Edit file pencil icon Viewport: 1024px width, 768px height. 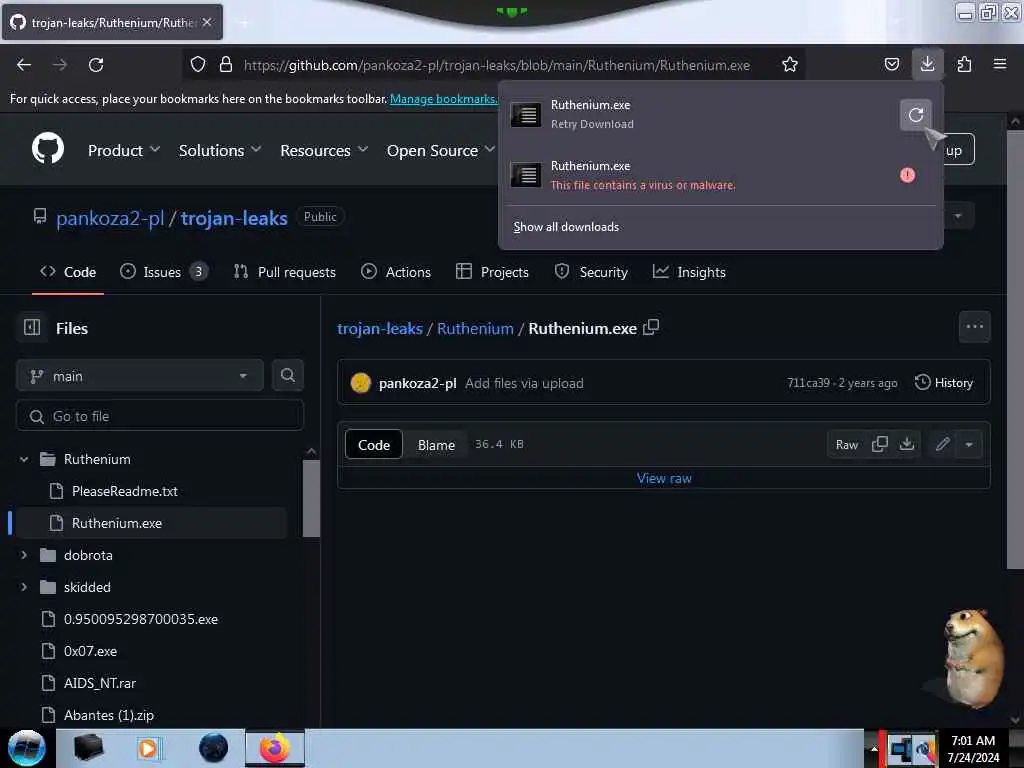942,444
